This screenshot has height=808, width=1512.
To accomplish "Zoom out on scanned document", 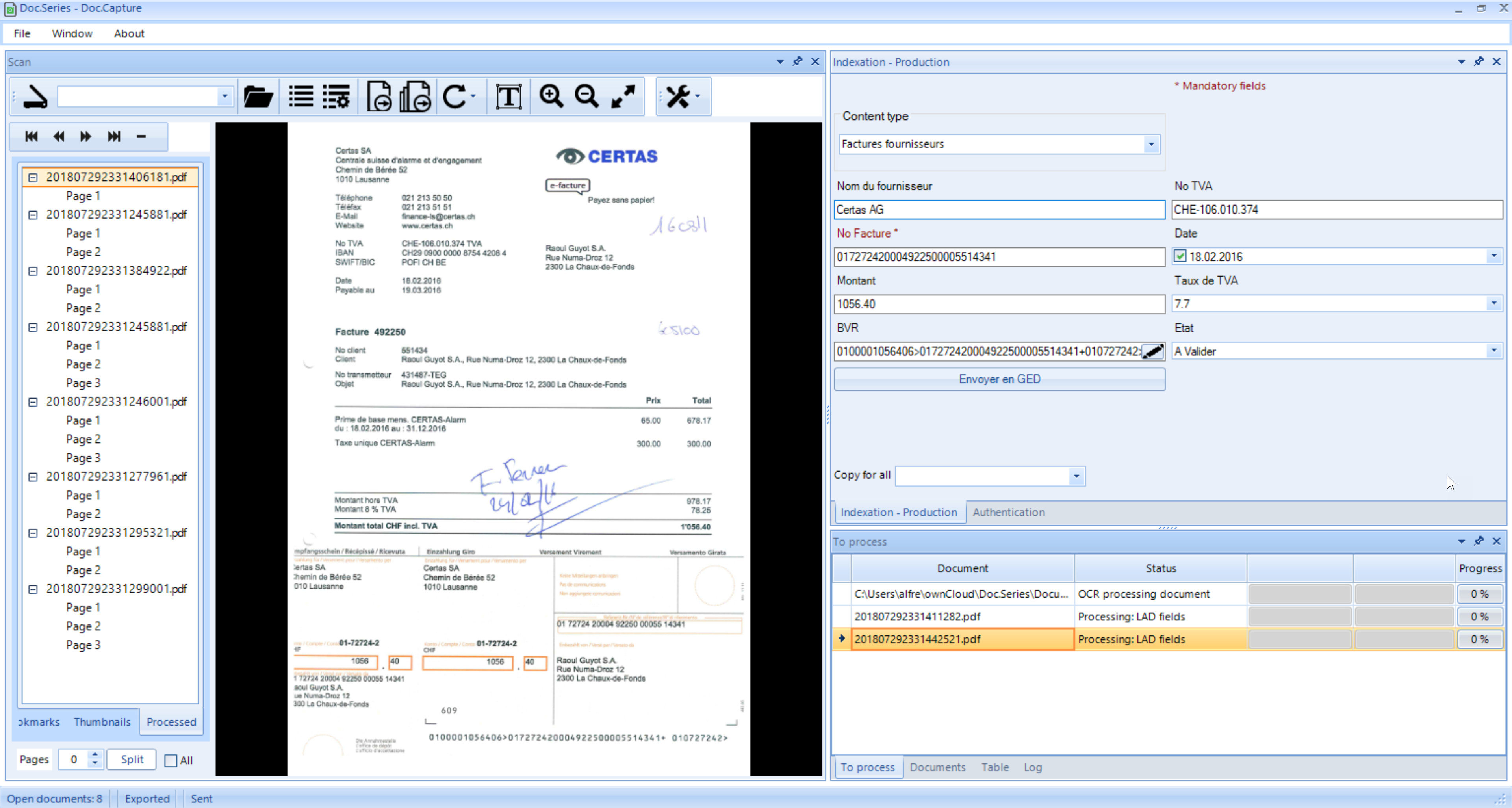I will [x=586, y=96].
